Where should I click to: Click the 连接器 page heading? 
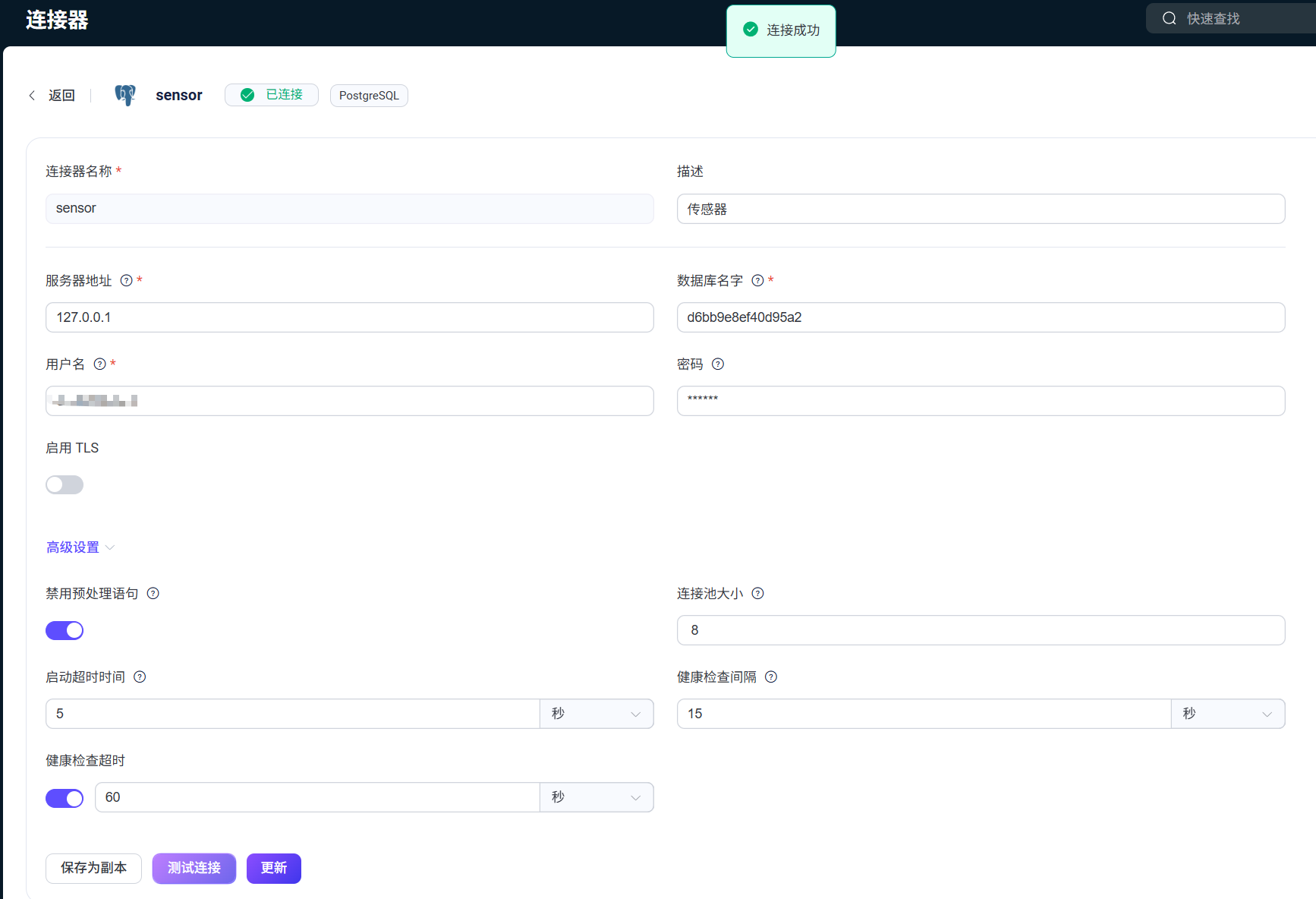point(57,20)
